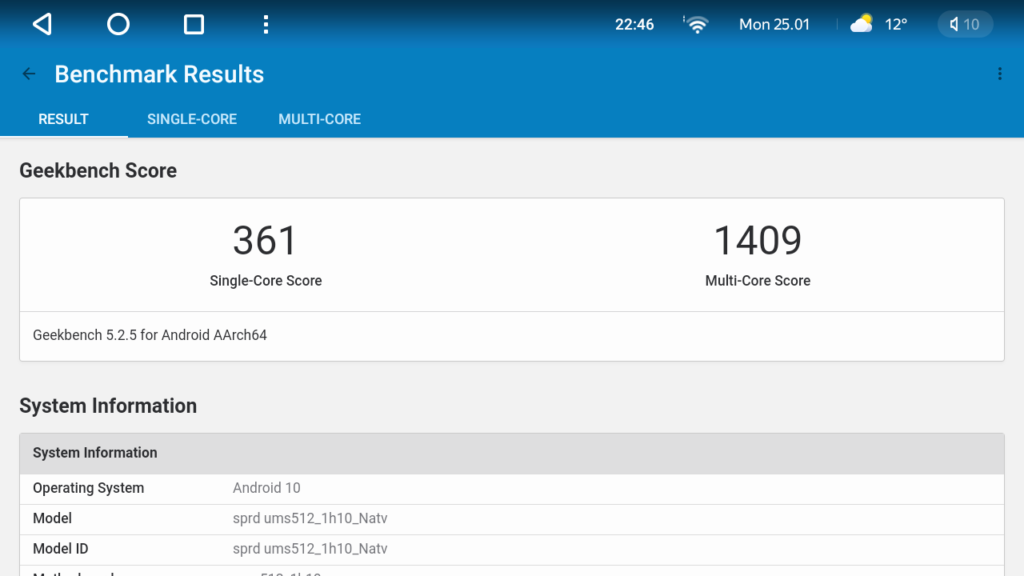Tap the 22:46 clock in status bar
This screenshot has width=1024, height=576.
(634, 25)
